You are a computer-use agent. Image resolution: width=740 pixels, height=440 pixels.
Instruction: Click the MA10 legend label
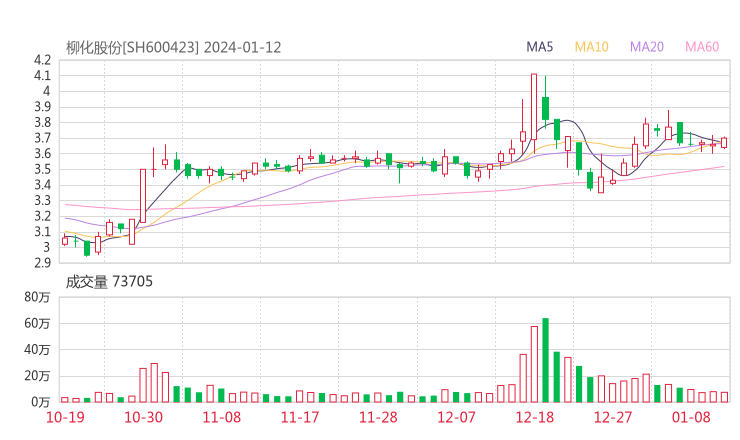(x=591, y=47)
